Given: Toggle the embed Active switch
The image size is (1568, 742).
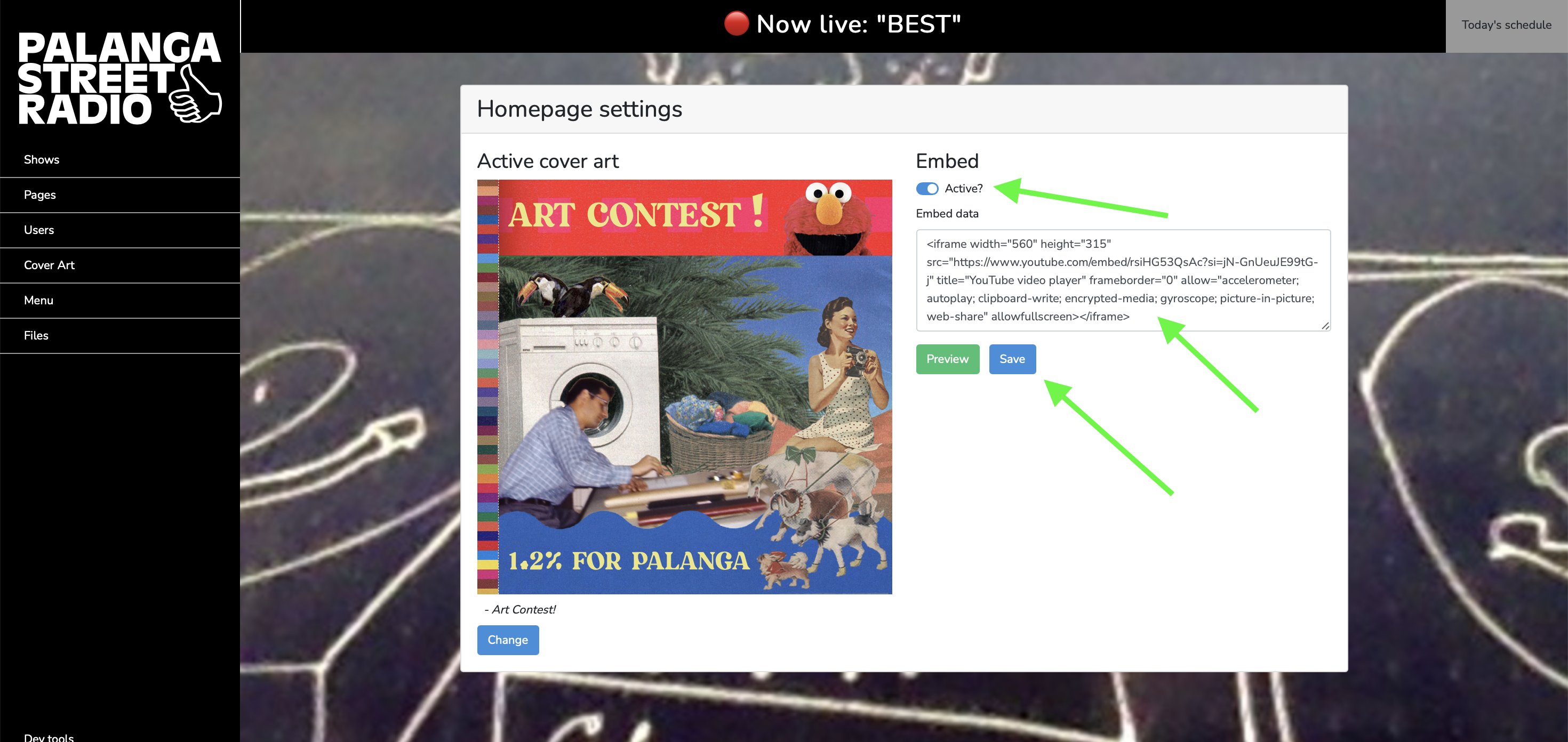Looking at the screenshot, I should coord(927,189).
